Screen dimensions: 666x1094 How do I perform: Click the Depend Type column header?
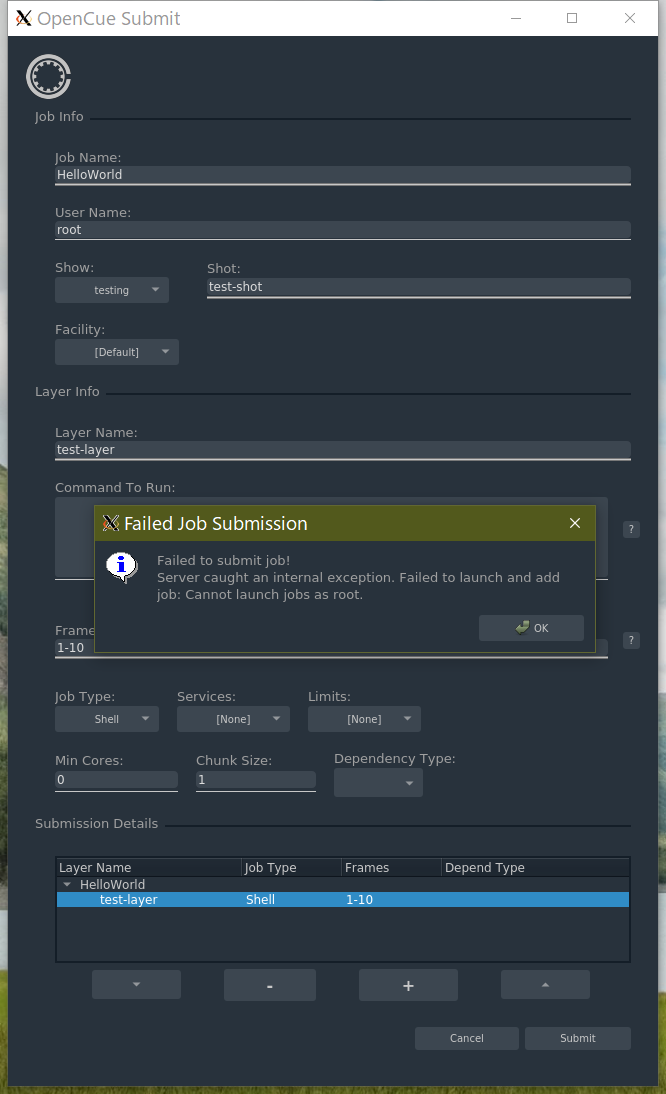pos(535,867)
